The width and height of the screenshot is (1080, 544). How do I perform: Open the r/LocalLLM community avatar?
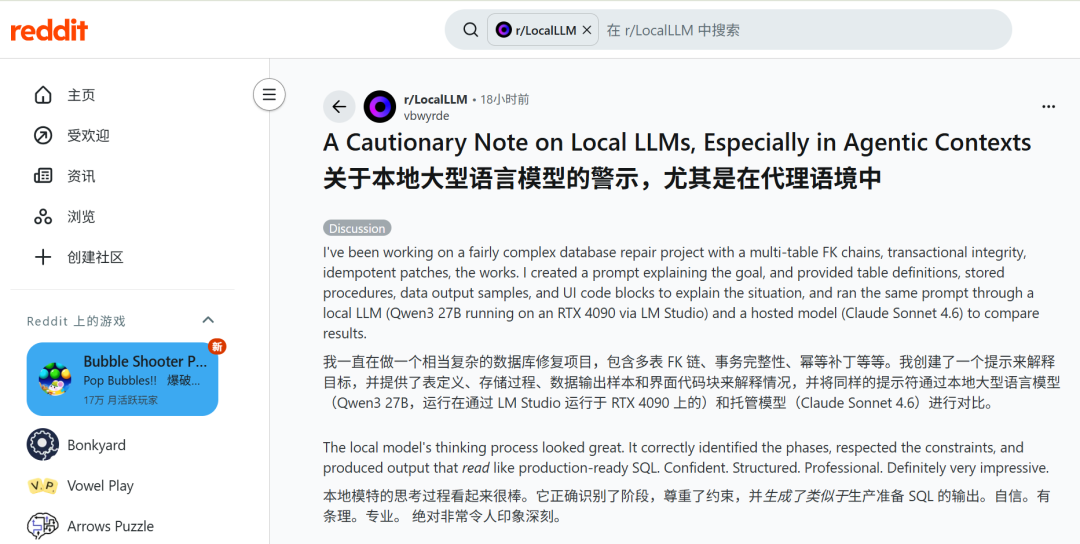pos(380,107)
